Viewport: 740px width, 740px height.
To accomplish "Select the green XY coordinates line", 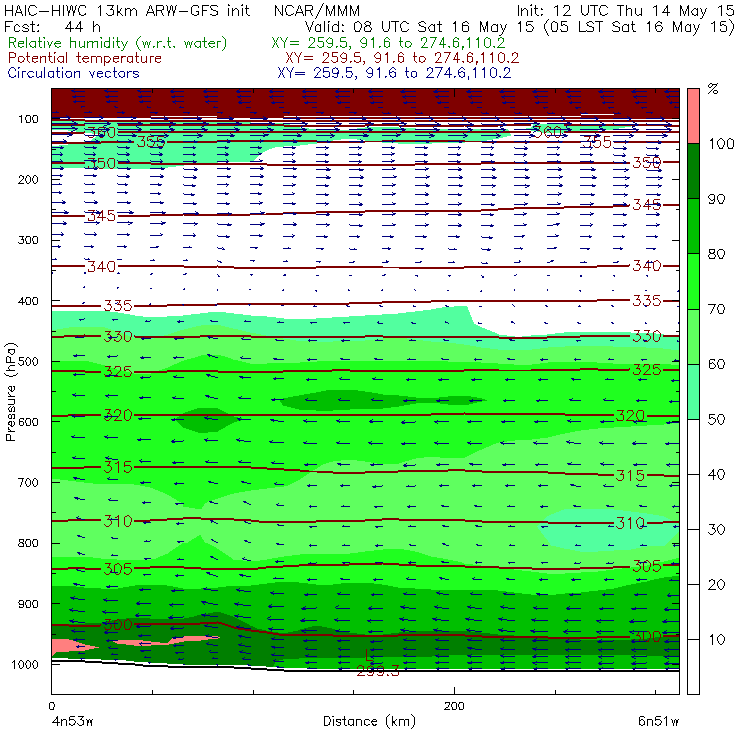I will click(388, 43).
